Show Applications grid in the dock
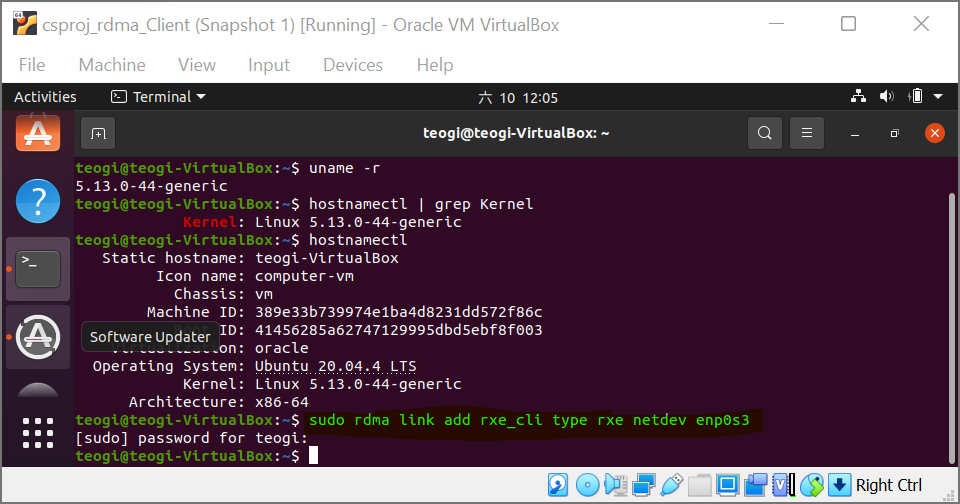Image resolution: width=960 pixels, height=504 pixels. point(38,433)
